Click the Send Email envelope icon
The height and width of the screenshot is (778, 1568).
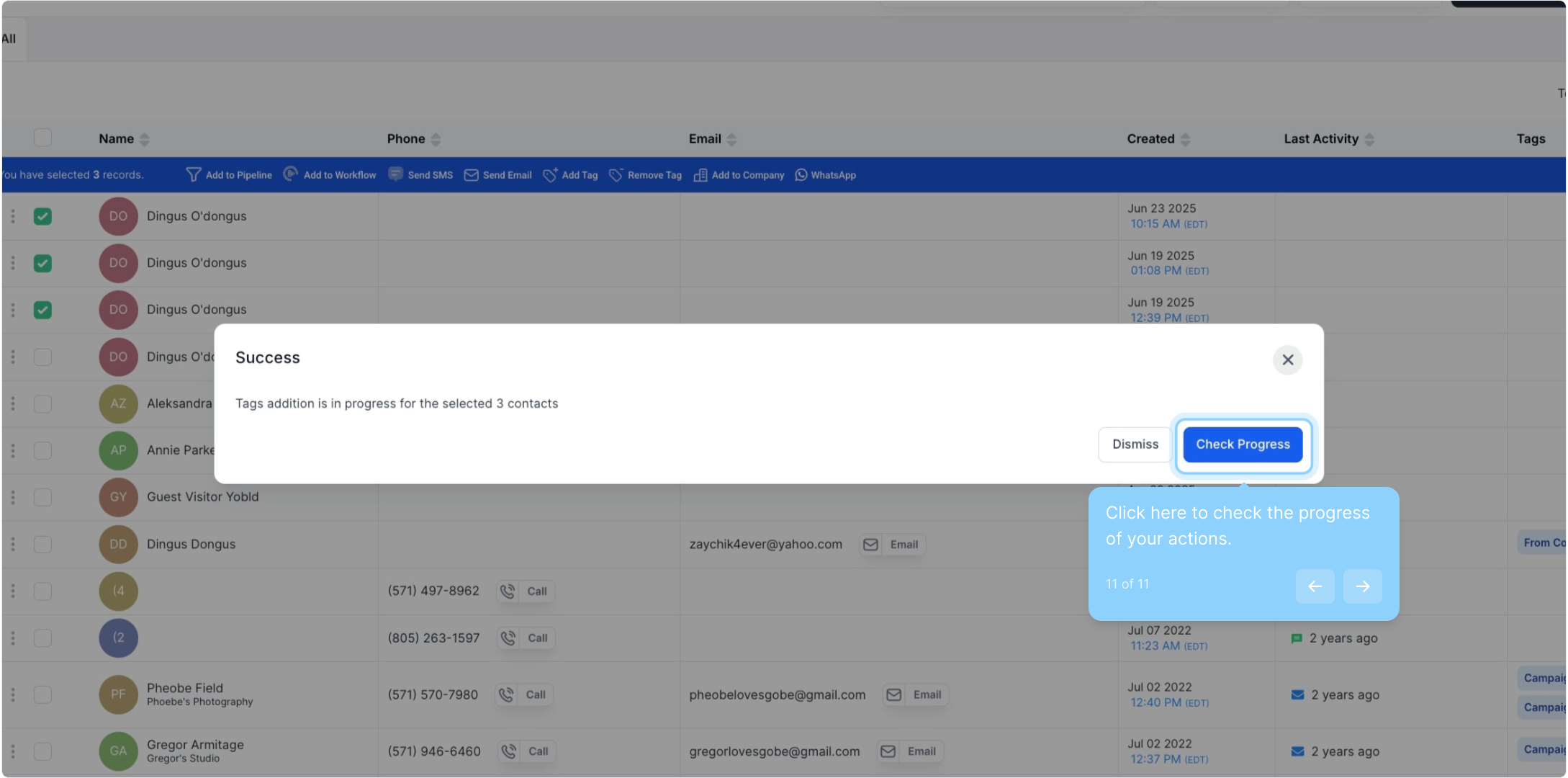pyautogui.click(x=471, y=175)
